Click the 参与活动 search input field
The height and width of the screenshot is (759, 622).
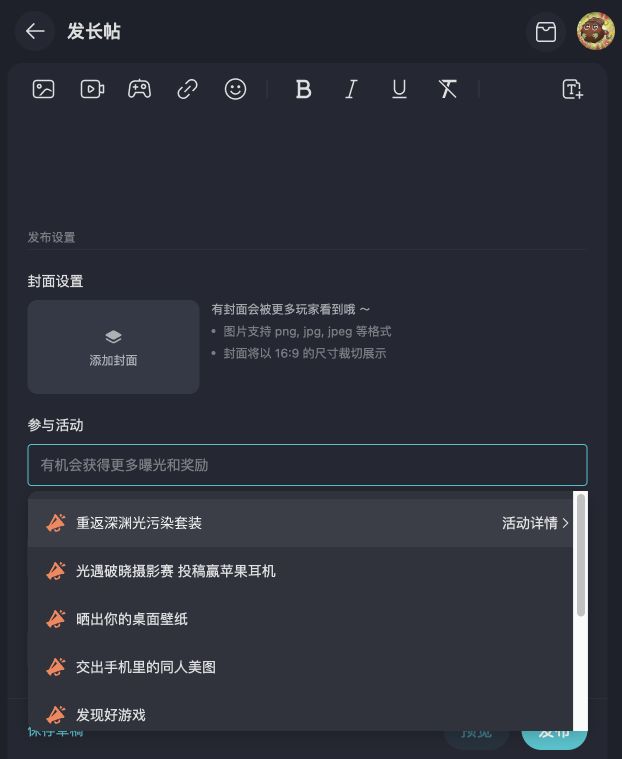pos(307,465)
